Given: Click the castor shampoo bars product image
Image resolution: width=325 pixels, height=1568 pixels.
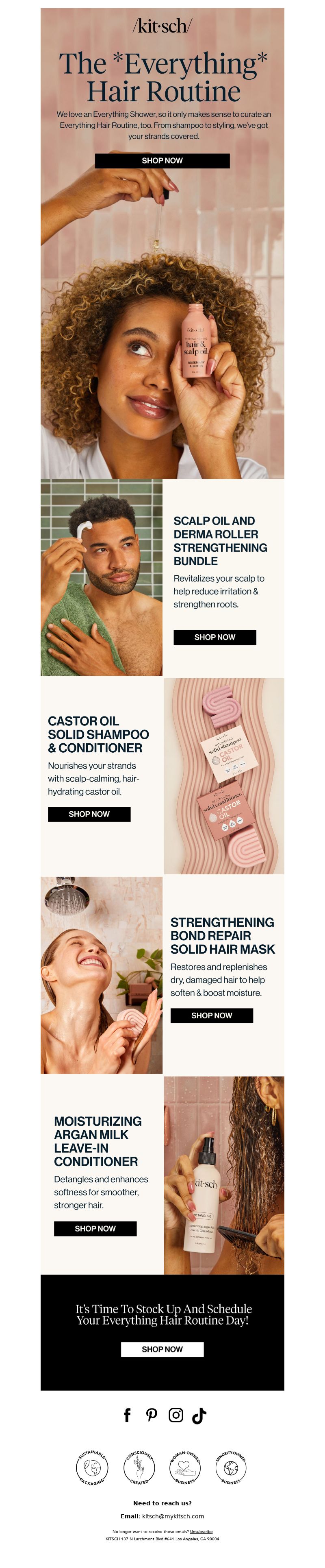Looking at the screenshot, I should pyautogui.click(x=224, y=776).
